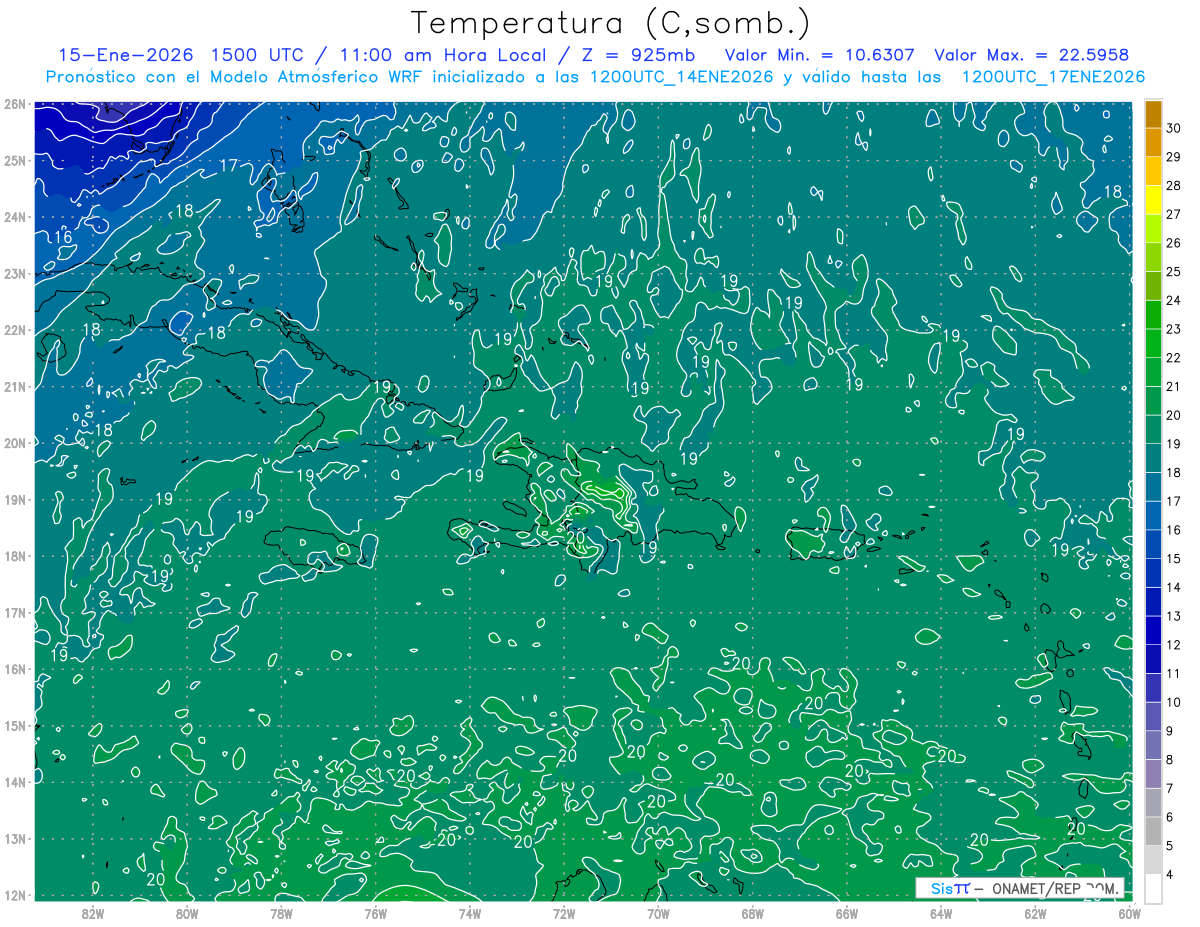Screen dimensions: 1200x927
Task: Click the '60W' longitude label
Action: coord(1129,913)
